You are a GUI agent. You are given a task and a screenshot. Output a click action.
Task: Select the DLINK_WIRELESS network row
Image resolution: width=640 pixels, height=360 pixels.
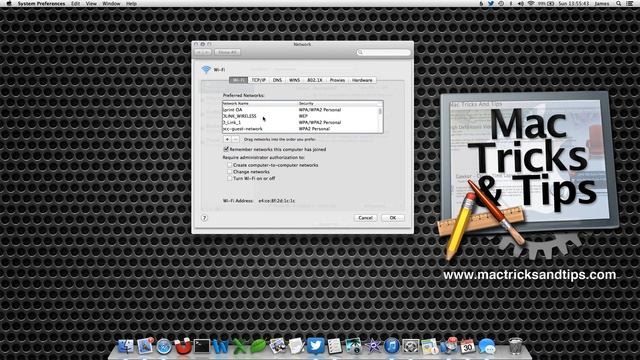300,116
